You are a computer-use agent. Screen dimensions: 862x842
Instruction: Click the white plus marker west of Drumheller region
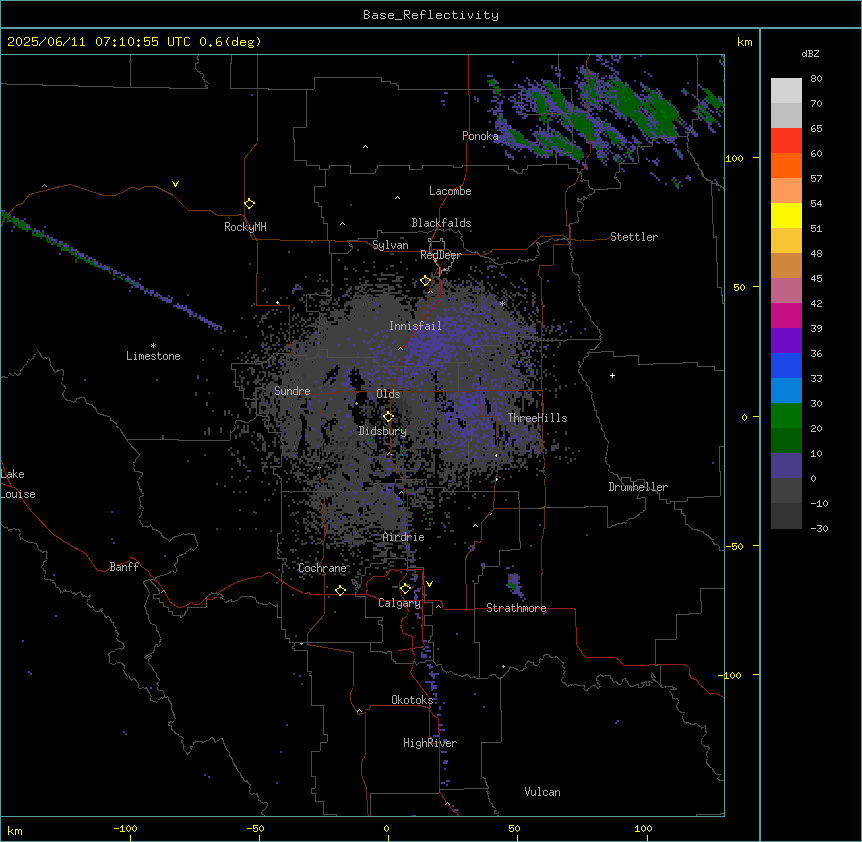pos(612,375)
